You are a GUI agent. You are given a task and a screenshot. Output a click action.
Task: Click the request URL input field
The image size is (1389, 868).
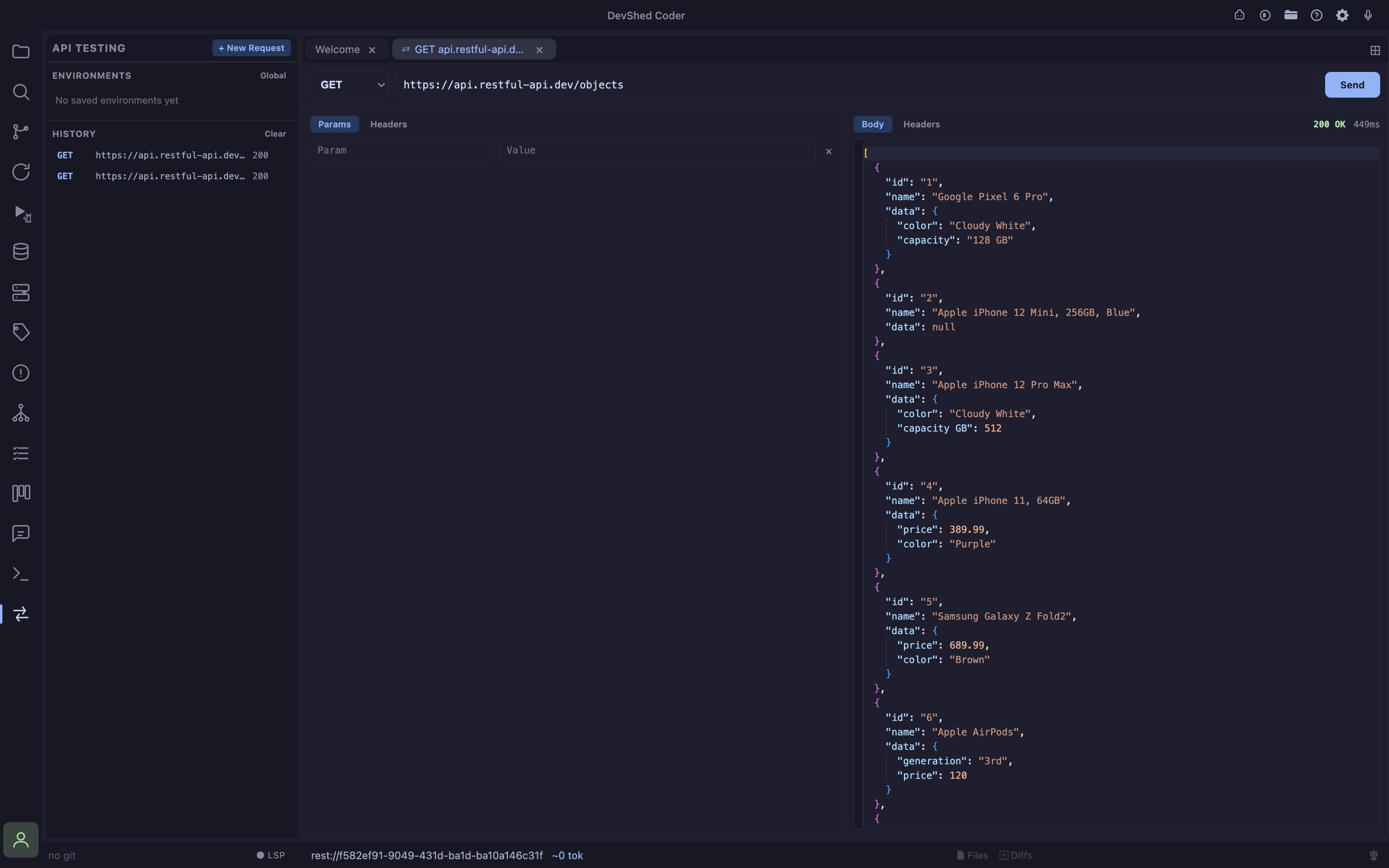(856, 84)
